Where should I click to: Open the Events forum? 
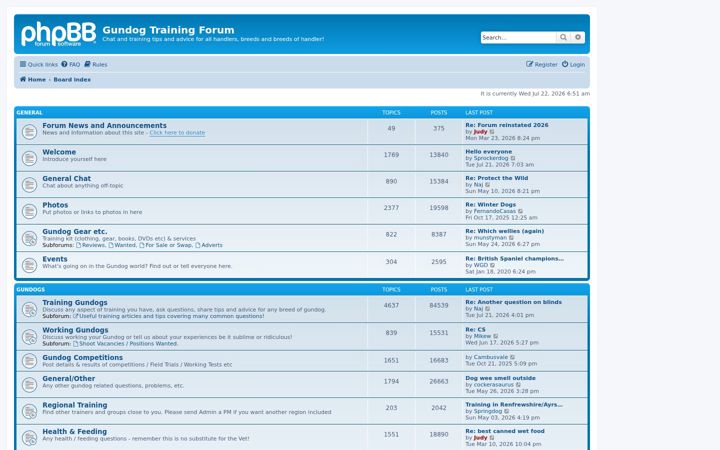(55, 259)
